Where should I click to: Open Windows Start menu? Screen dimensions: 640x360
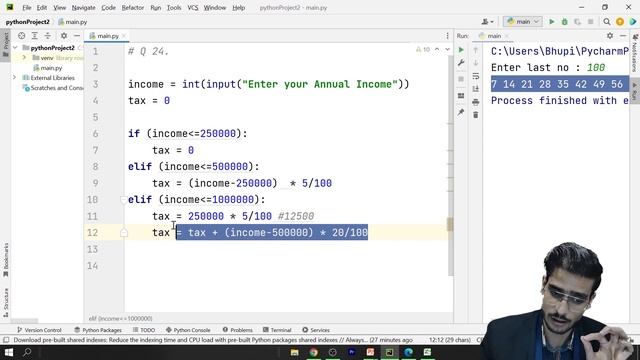click(9, 352)
